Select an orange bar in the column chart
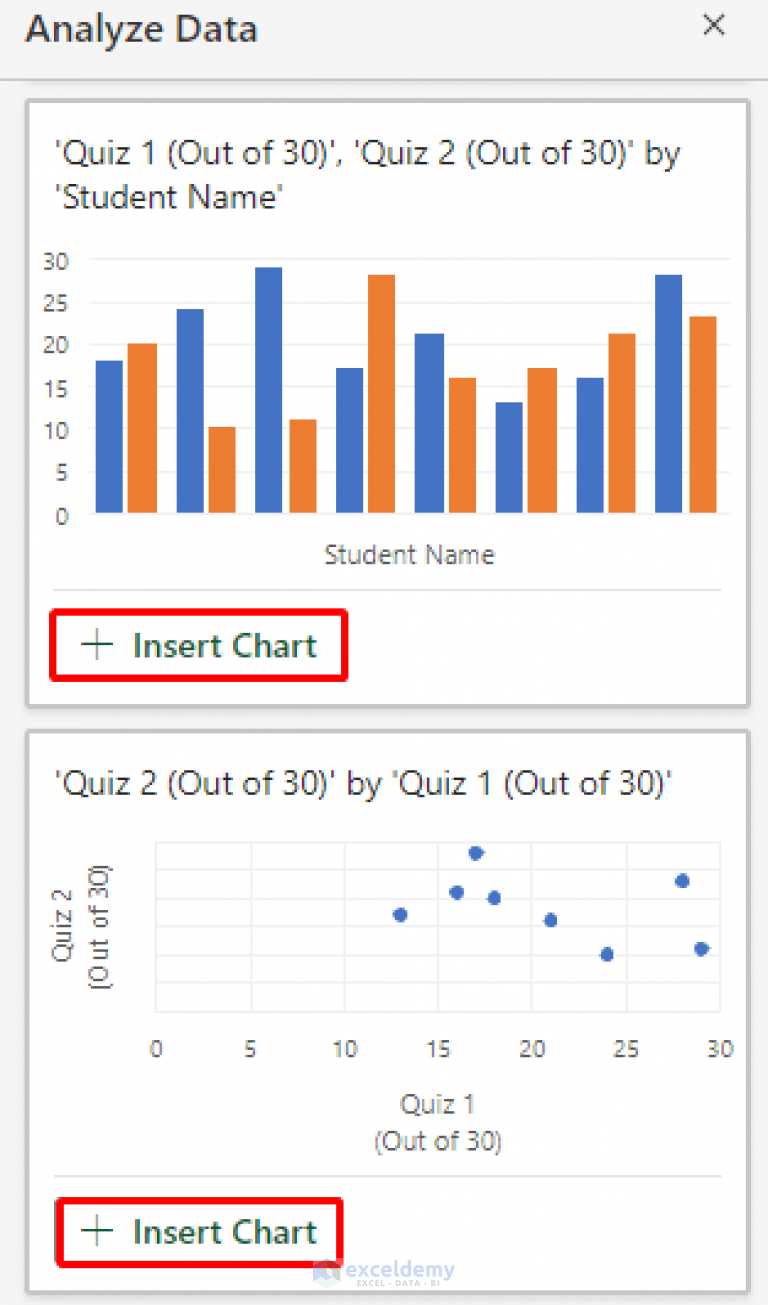This screenshot has height=1305, width=768. click(x=140, y=430)
